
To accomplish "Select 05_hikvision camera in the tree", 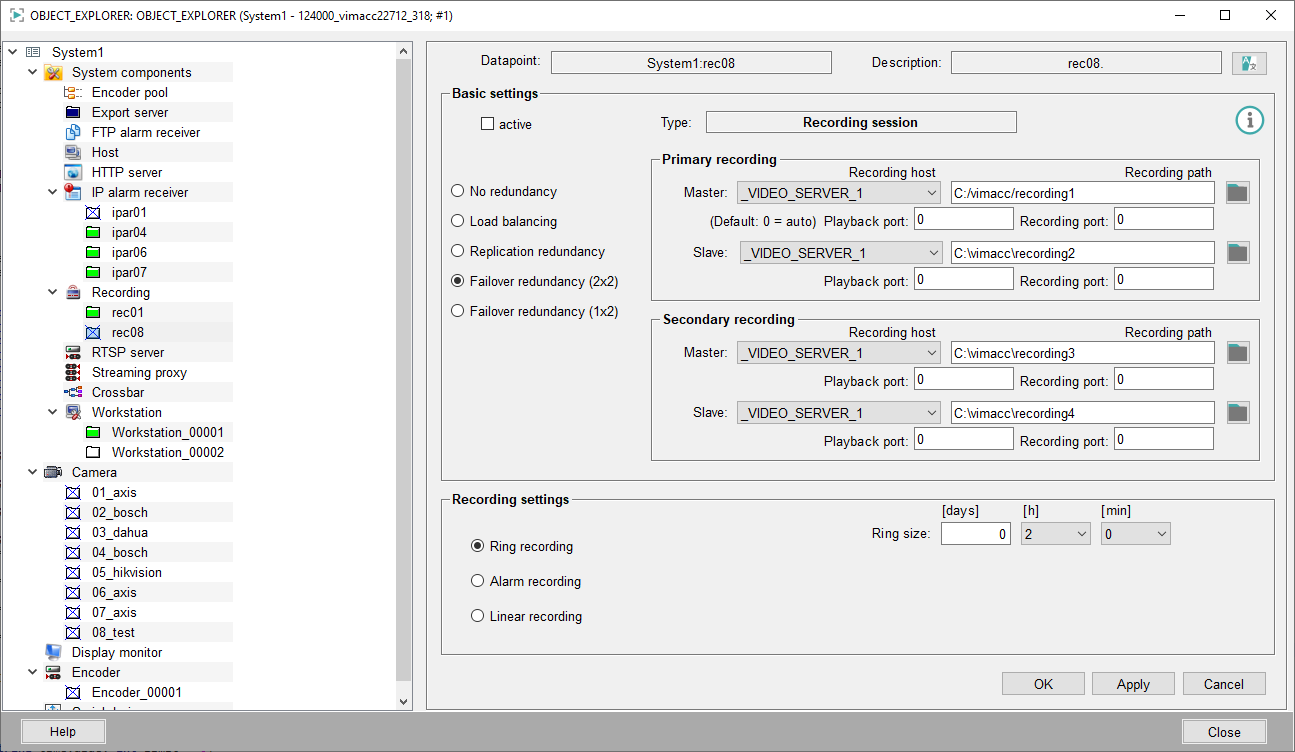I will pyautogui.click(x=127, y=572).
